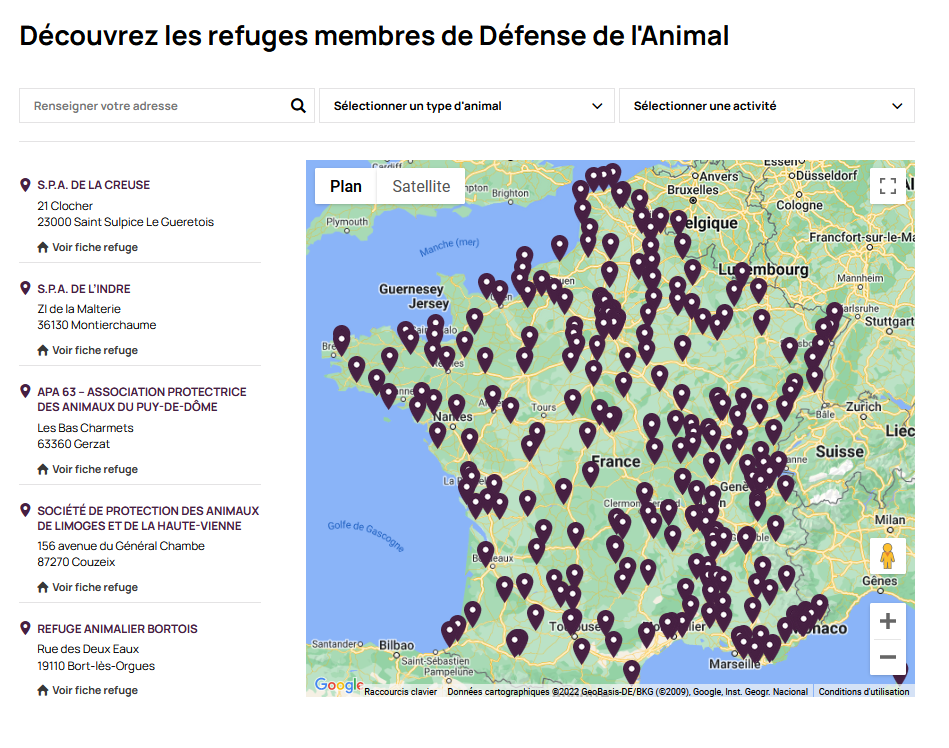Open REFUGE ANIMALIER BORTOIS title

tap(117, 629)
